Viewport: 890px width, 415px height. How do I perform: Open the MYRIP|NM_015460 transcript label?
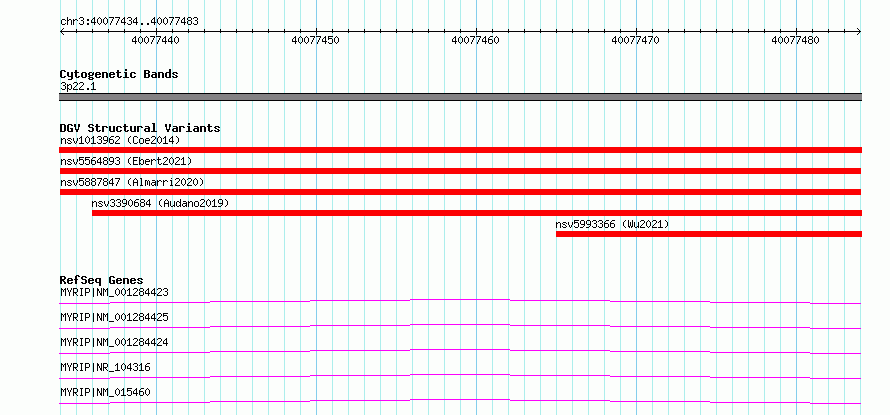pos(105,392)
